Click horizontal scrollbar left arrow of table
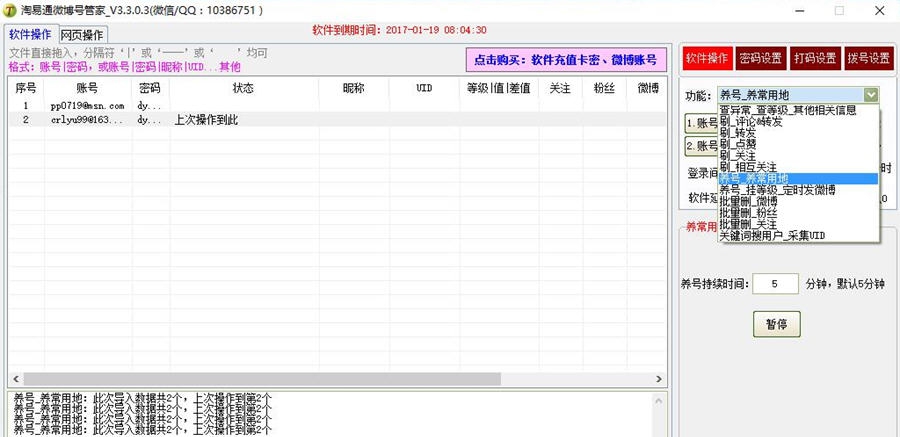Image resolution: width=900 pixels, height=437 pixels. (x=15, y=379)
